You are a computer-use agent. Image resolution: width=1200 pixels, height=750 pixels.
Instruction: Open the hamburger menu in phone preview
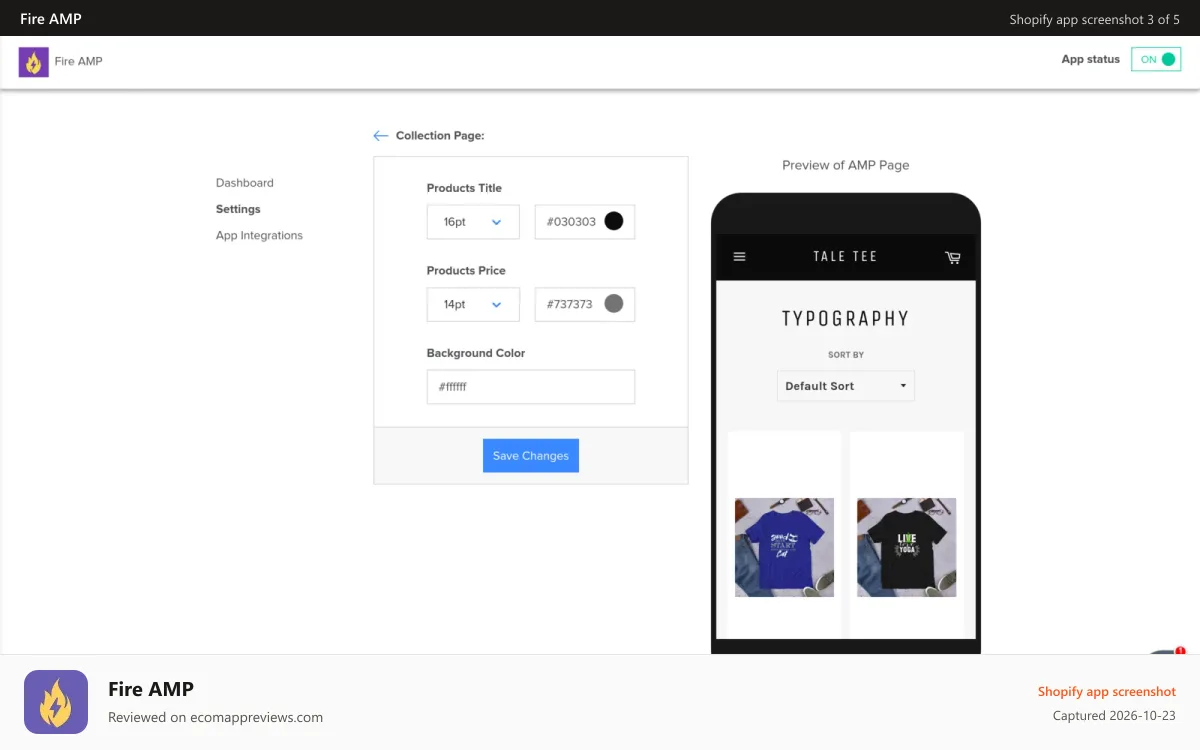click(740, 257)
